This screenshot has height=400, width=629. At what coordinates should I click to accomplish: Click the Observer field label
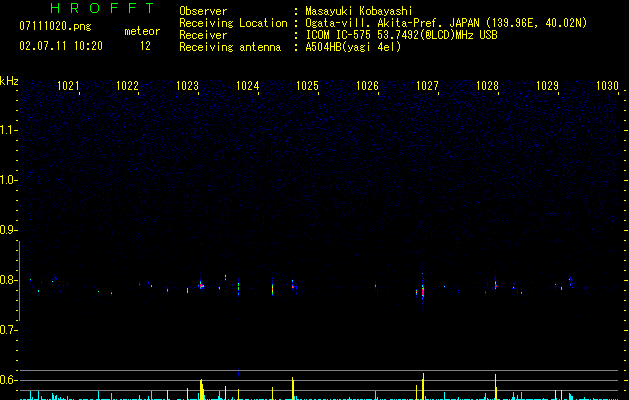coord(203,11)
